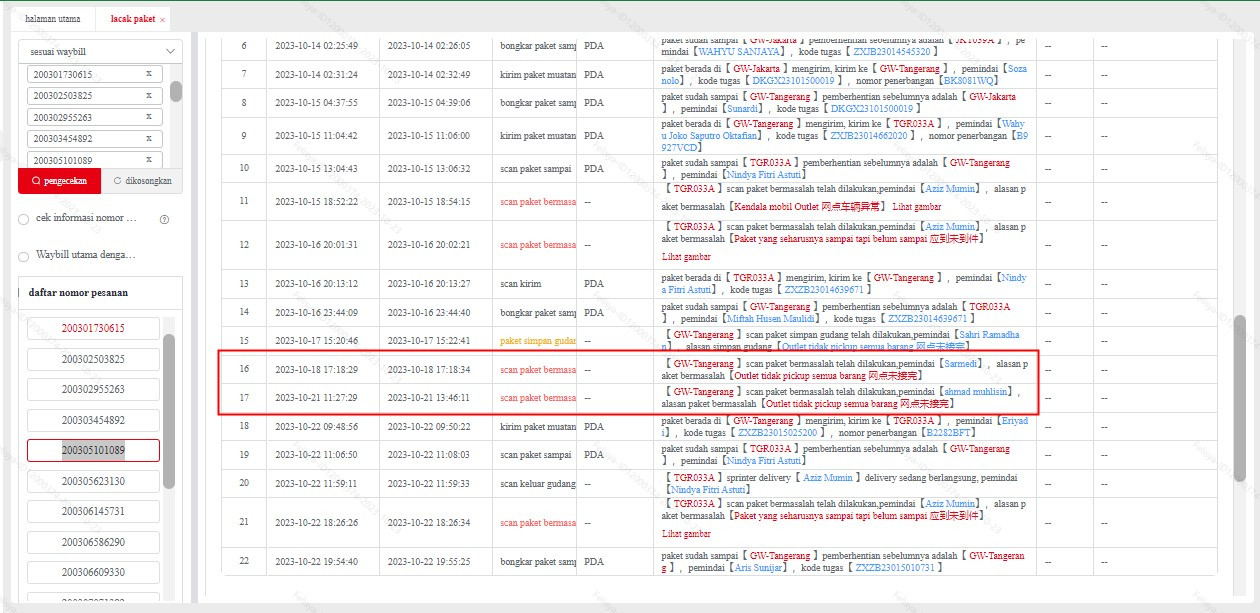Click row number 22 cell
1260x613 pixels.
244,562
